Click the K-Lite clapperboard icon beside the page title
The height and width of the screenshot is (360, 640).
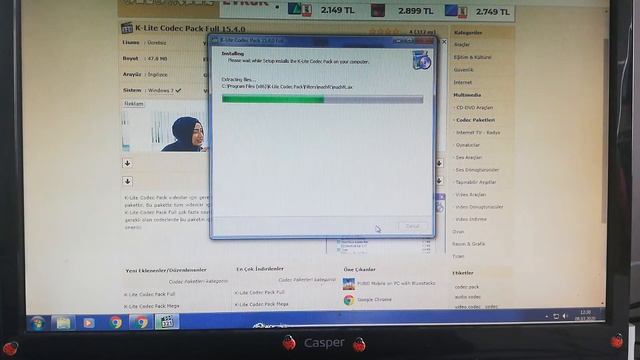coord(127,28)
